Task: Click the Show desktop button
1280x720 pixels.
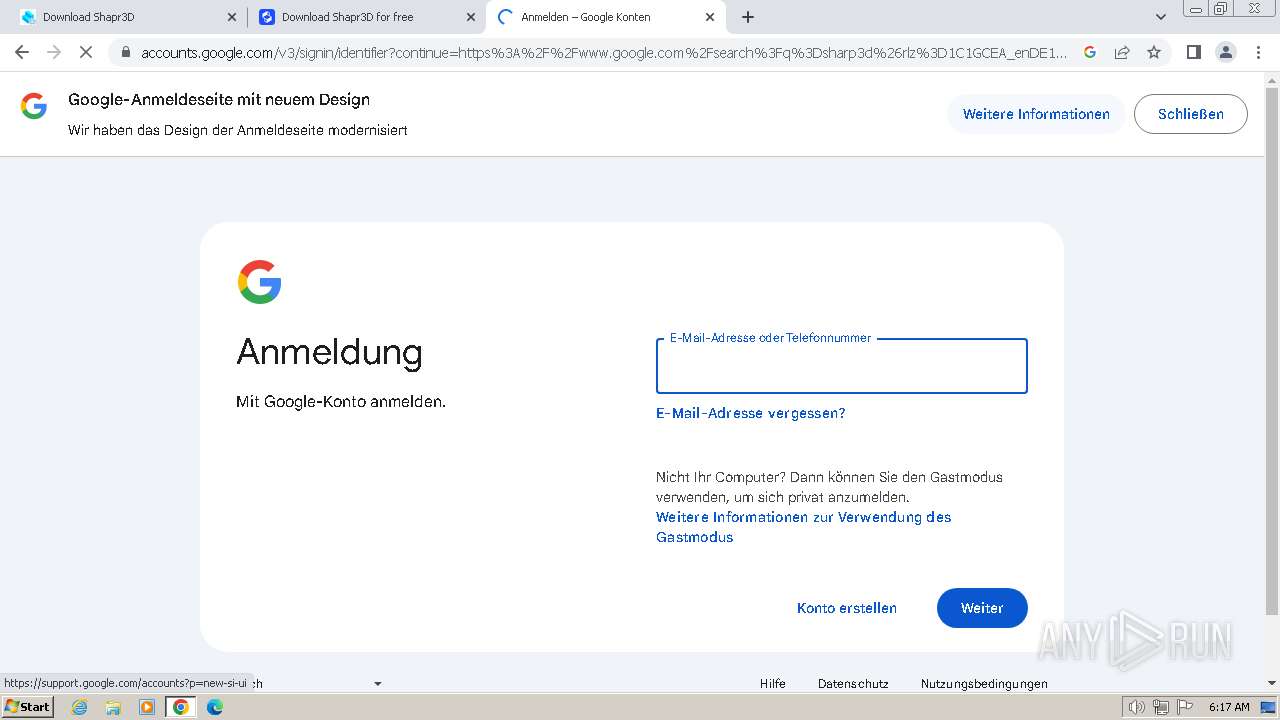Action: [x=1268, y=707]
